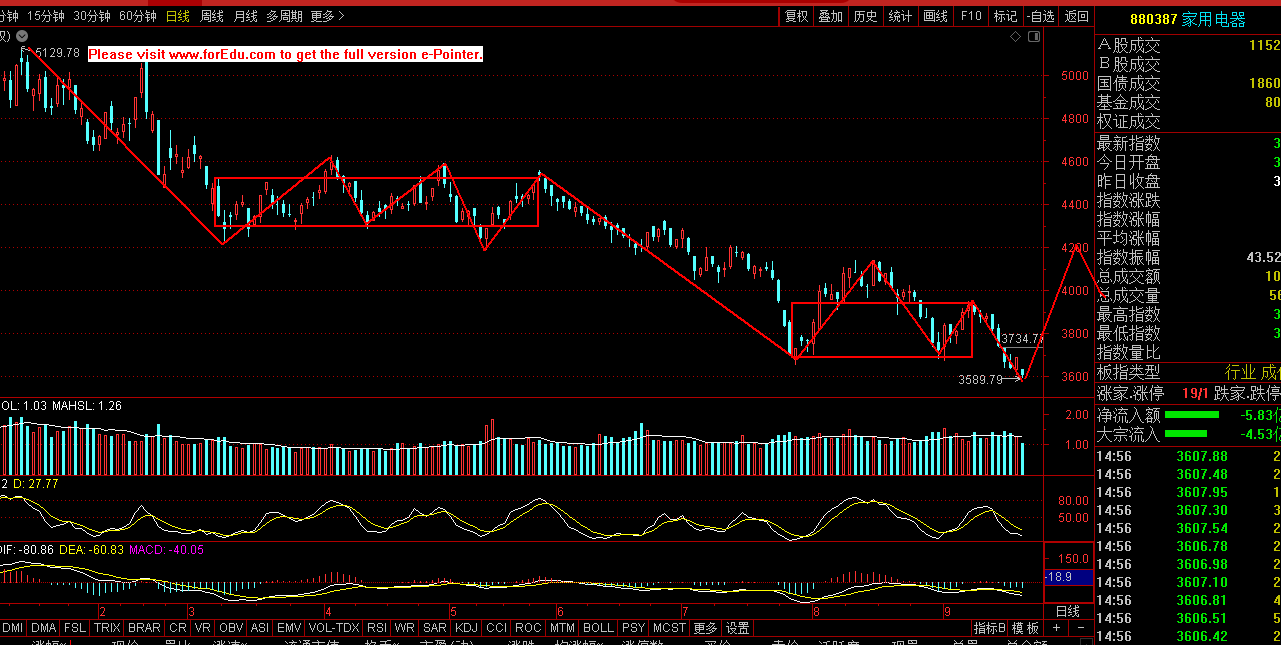The width and height of the screenshot is (1281, 645).
Task: Click the 返回 back button
Action: pos(1077,16)
